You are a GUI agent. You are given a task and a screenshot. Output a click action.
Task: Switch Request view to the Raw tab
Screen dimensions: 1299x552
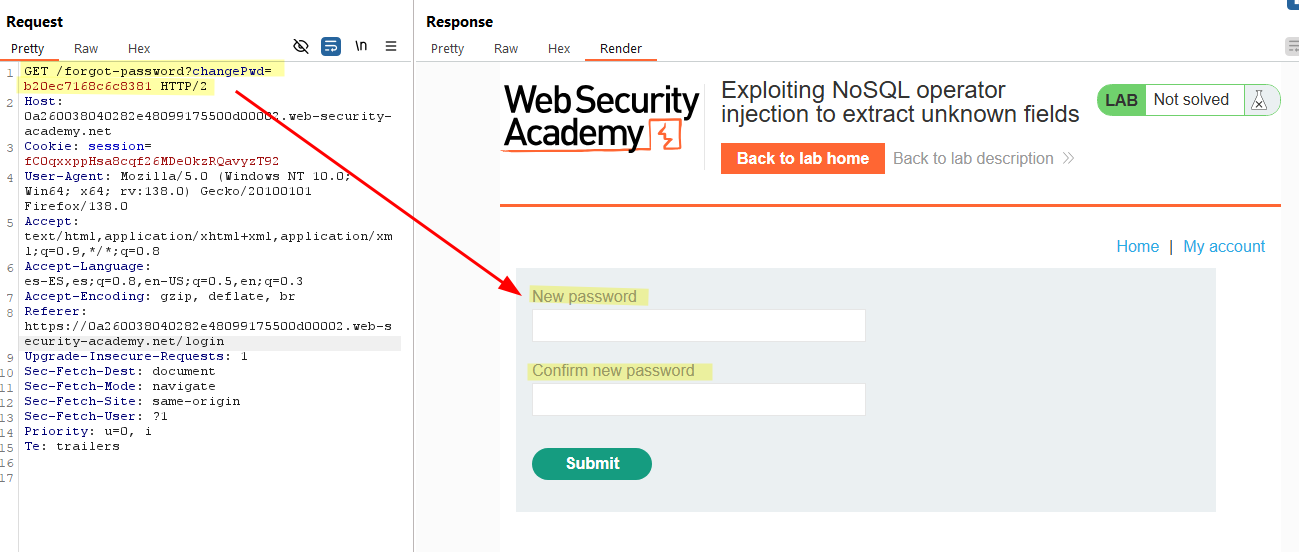(86, 48)
